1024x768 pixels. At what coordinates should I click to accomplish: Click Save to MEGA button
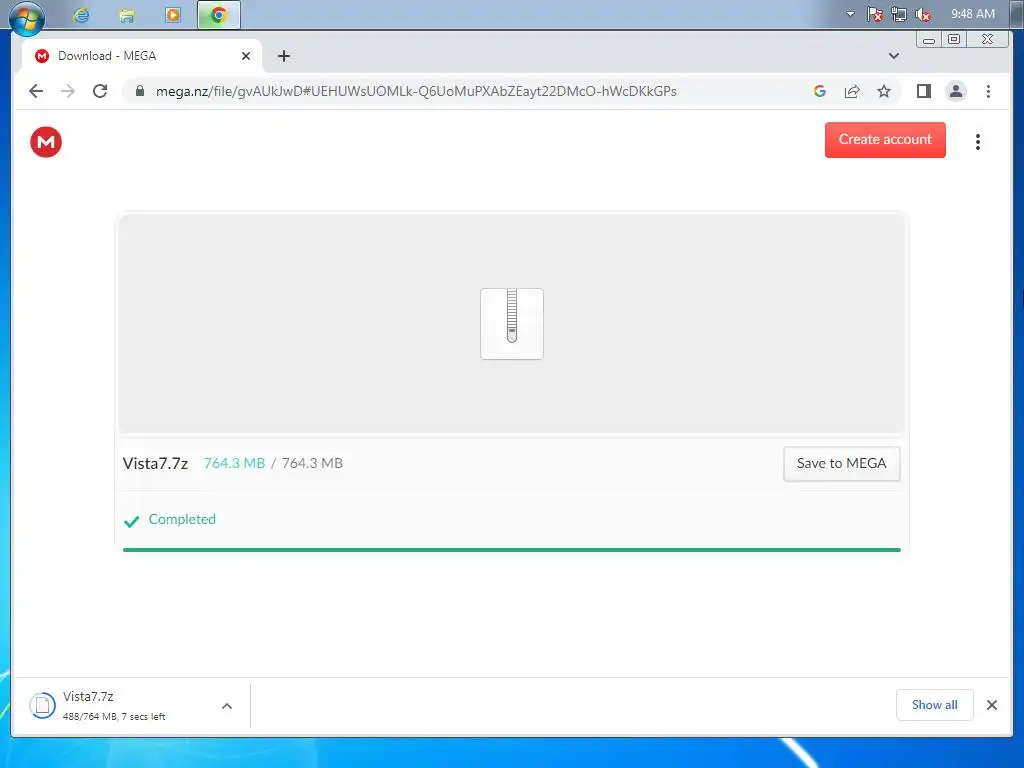[x=841, y=464]
